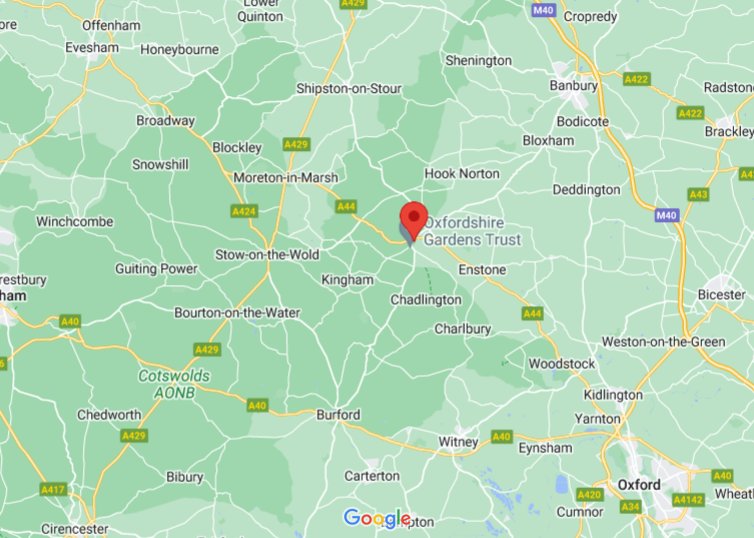Select the Bourton-on-the-Water label

point(237,313)
